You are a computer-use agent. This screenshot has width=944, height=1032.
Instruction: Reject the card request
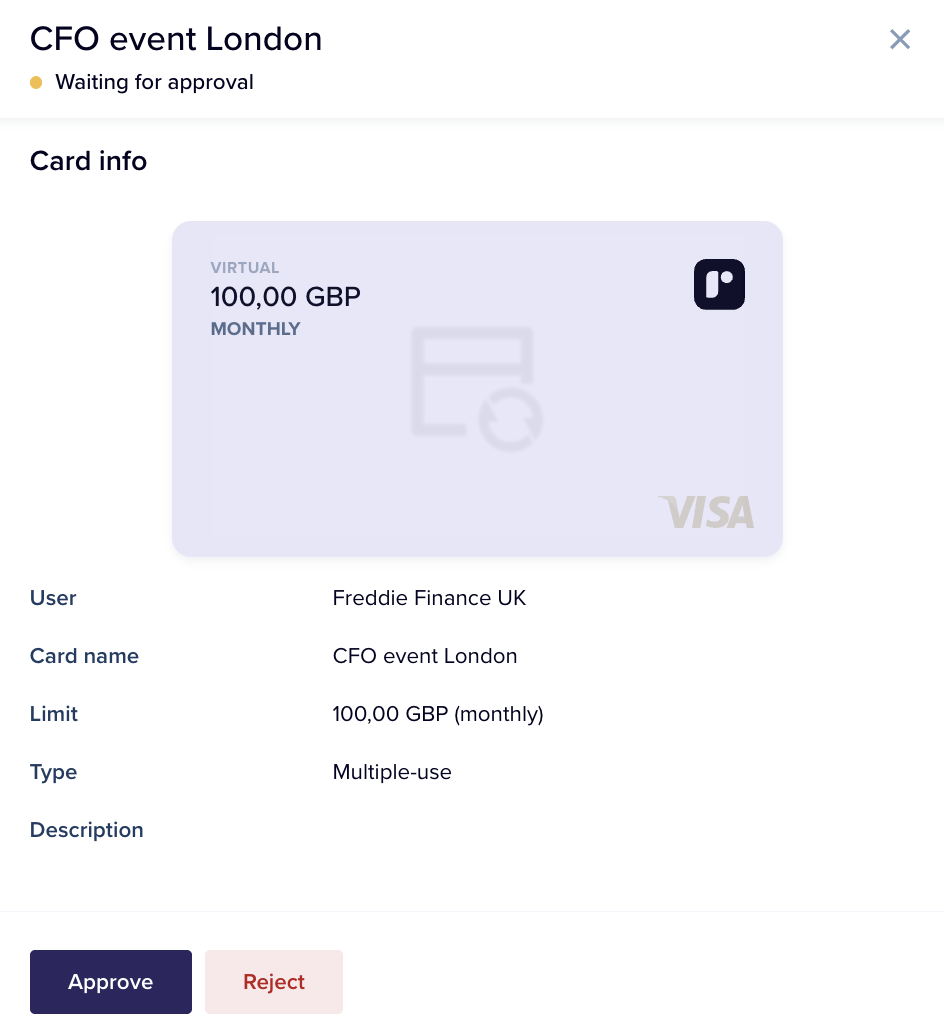pyautogui.click(x=274, y=982)
